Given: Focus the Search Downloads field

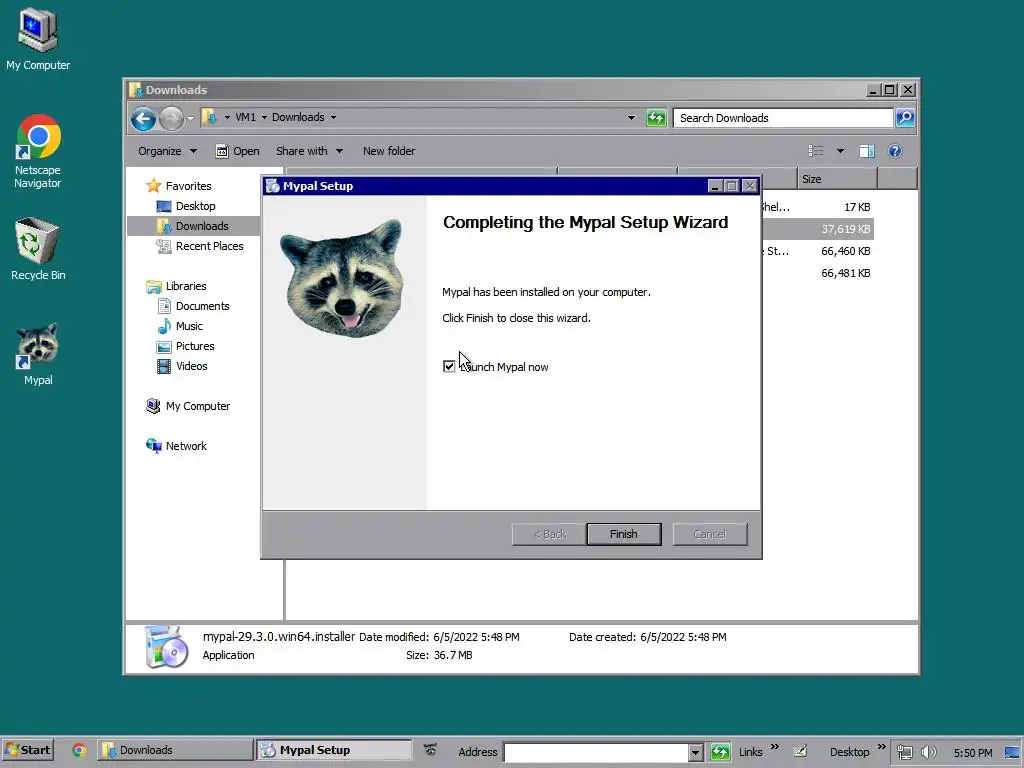Looking at the screenshot, I should [x=782, y=118].
